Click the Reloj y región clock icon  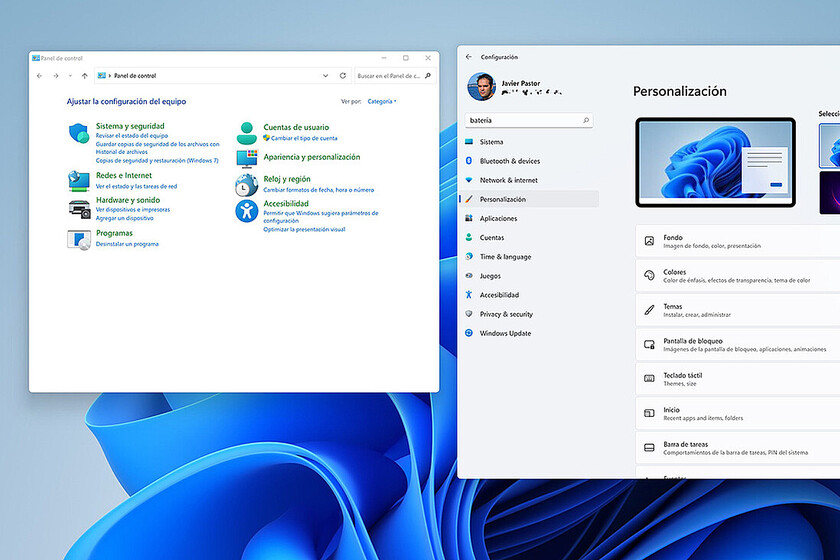point(247,184)
